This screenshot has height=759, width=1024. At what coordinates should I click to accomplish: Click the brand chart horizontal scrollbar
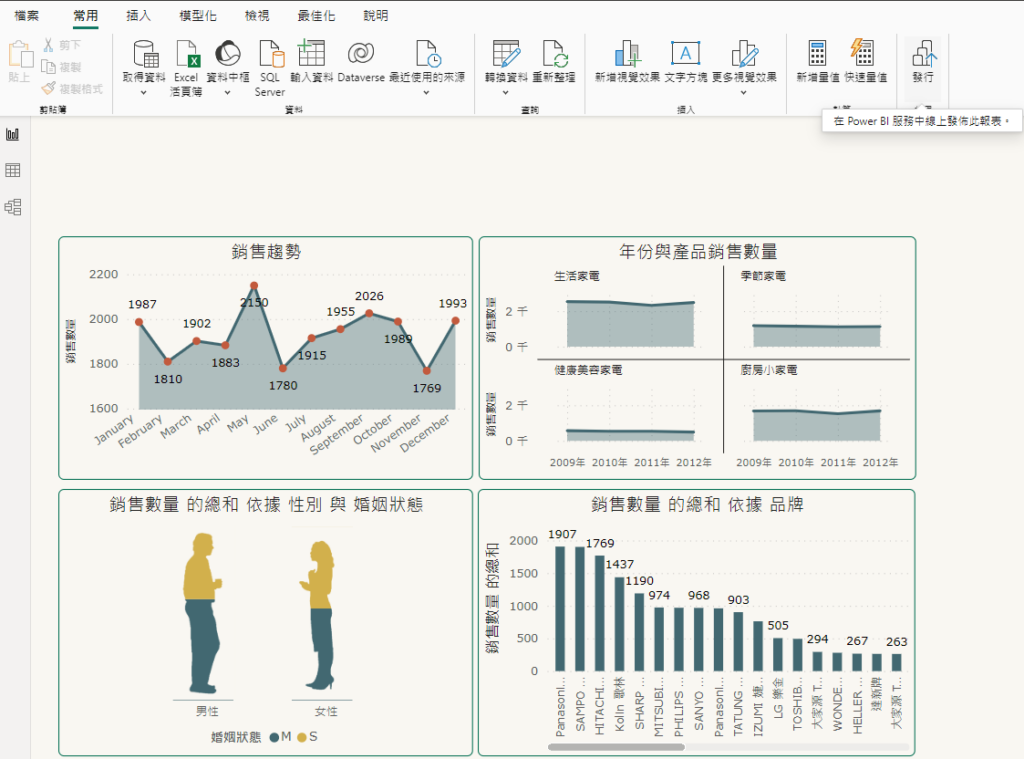pos(616,746)
